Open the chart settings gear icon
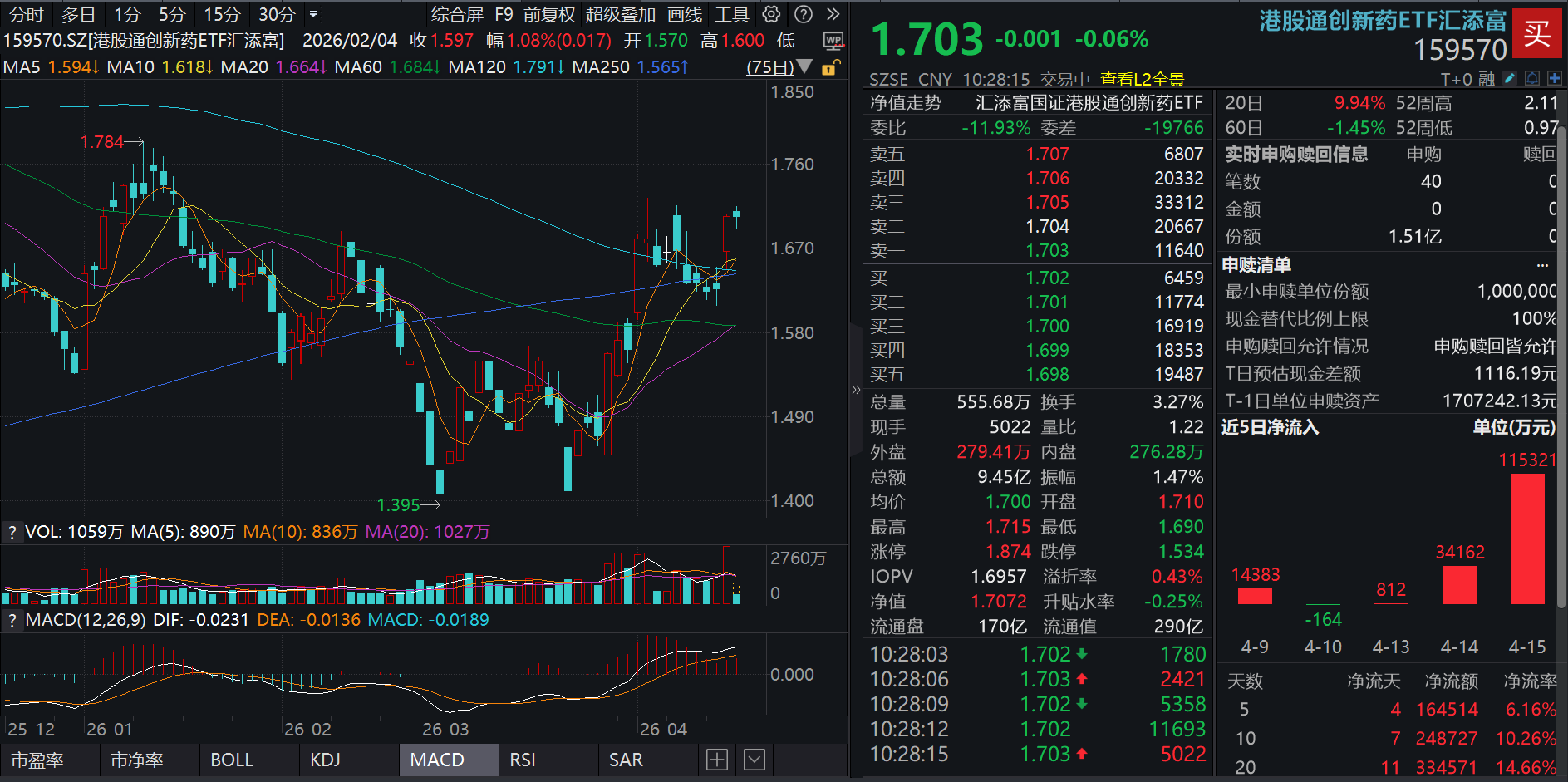The image size is (1568, 782). (770, 14)
